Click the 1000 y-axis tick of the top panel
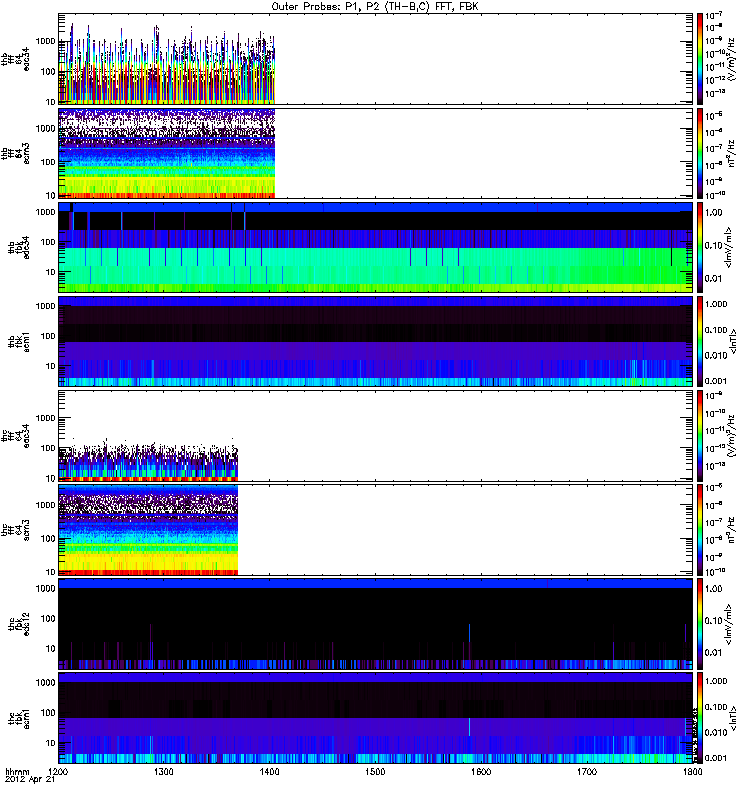750x800 pixels. pyautogui.click(x=46, y=41)
